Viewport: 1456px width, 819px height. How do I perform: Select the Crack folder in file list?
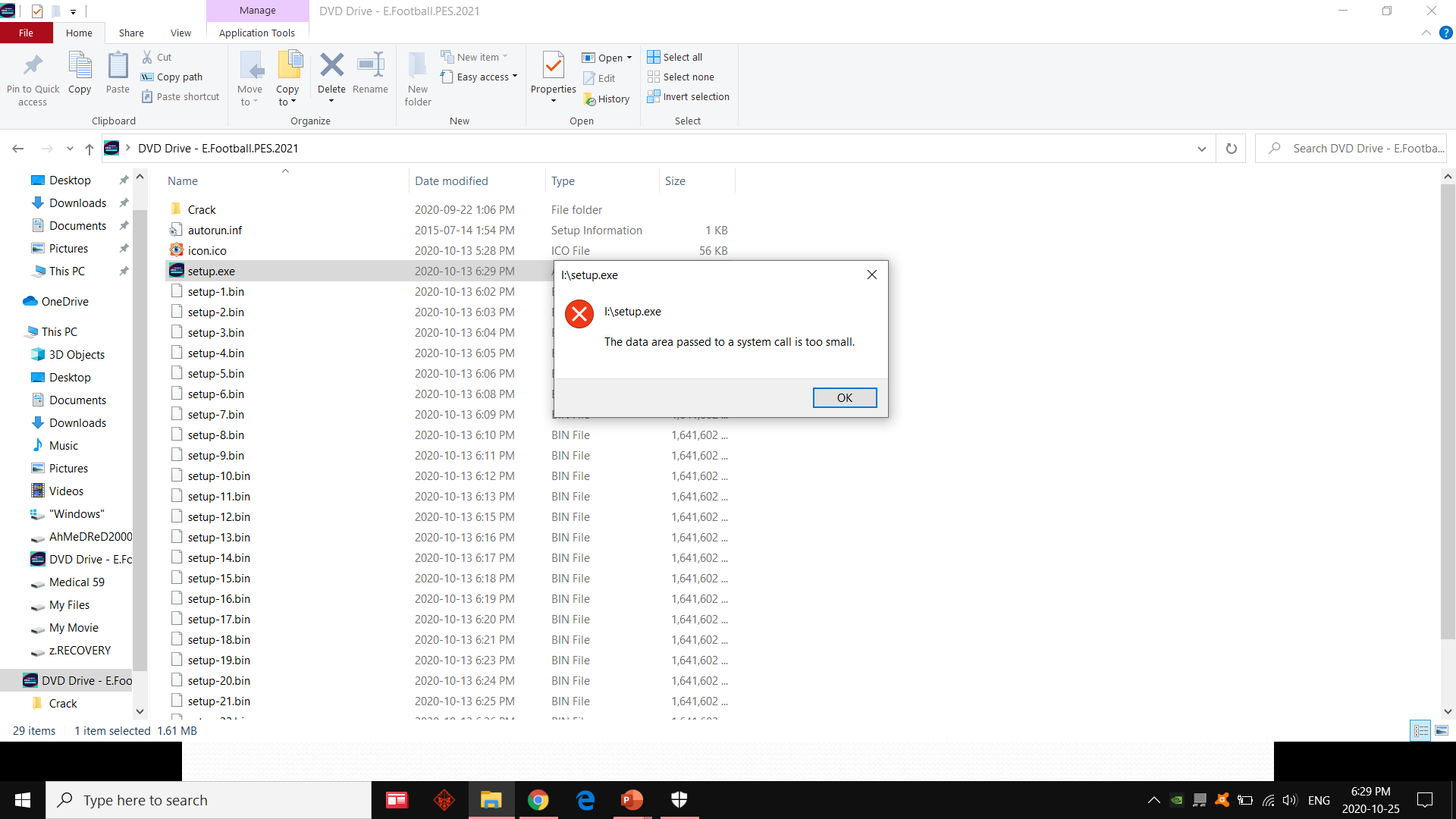(202, 209)
